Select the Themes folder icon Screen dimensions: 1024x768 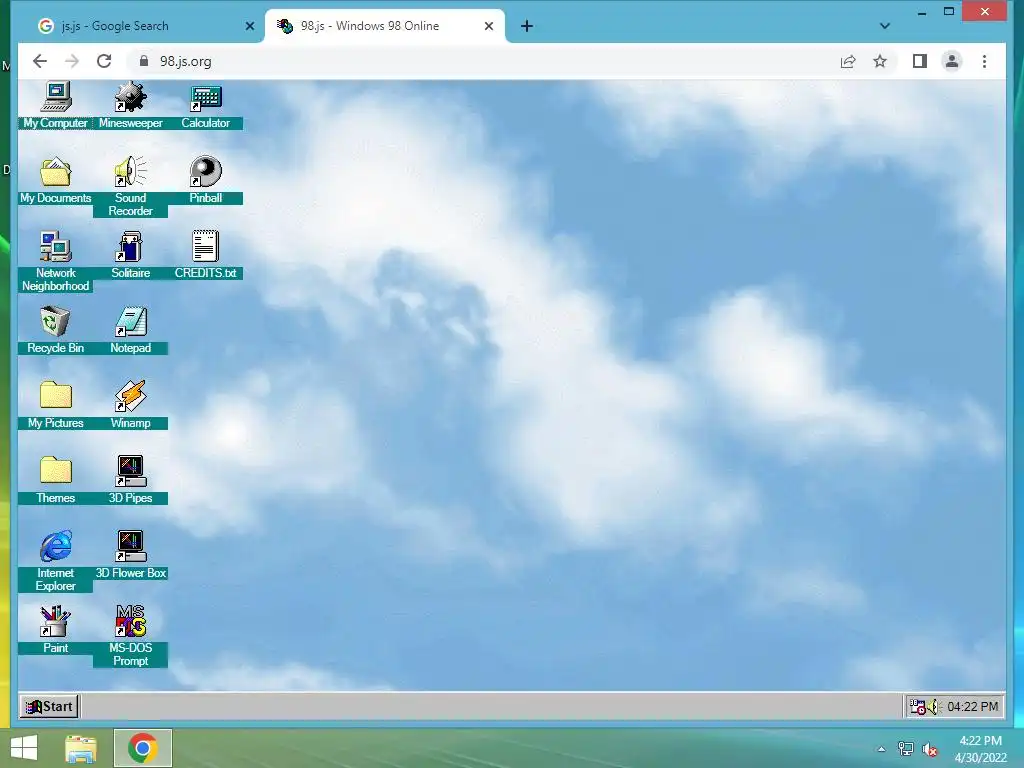[x=56, y=480]
